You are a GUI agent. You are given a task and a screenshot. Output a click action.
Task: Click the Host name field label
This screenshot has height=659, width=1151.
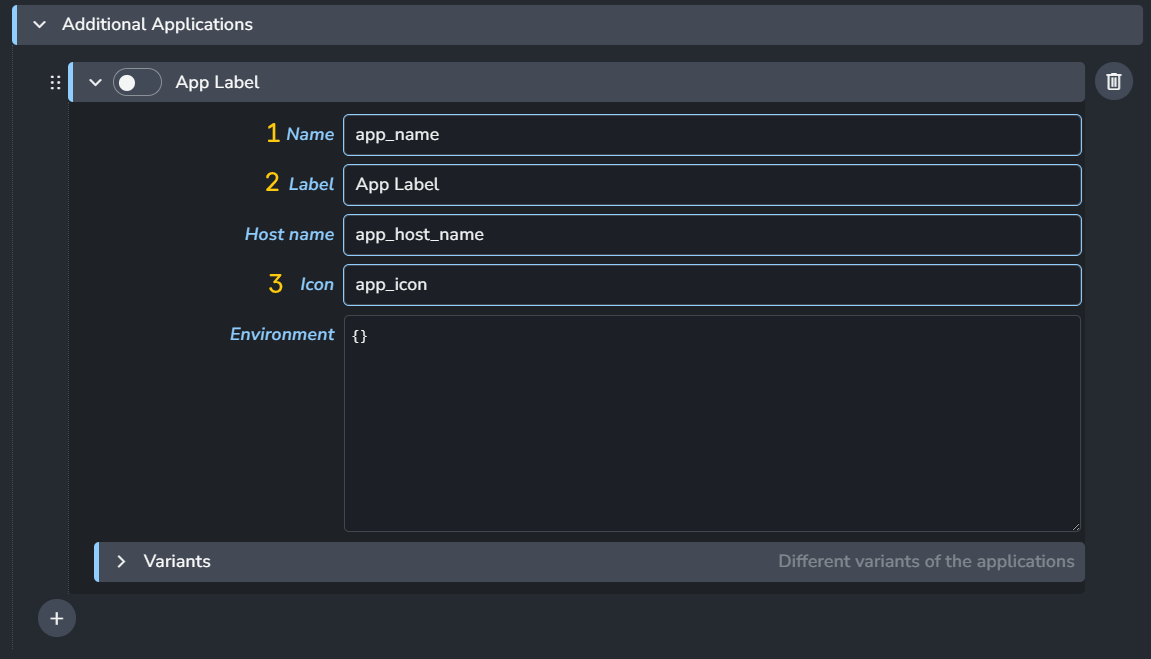click(x=289, y=234)
